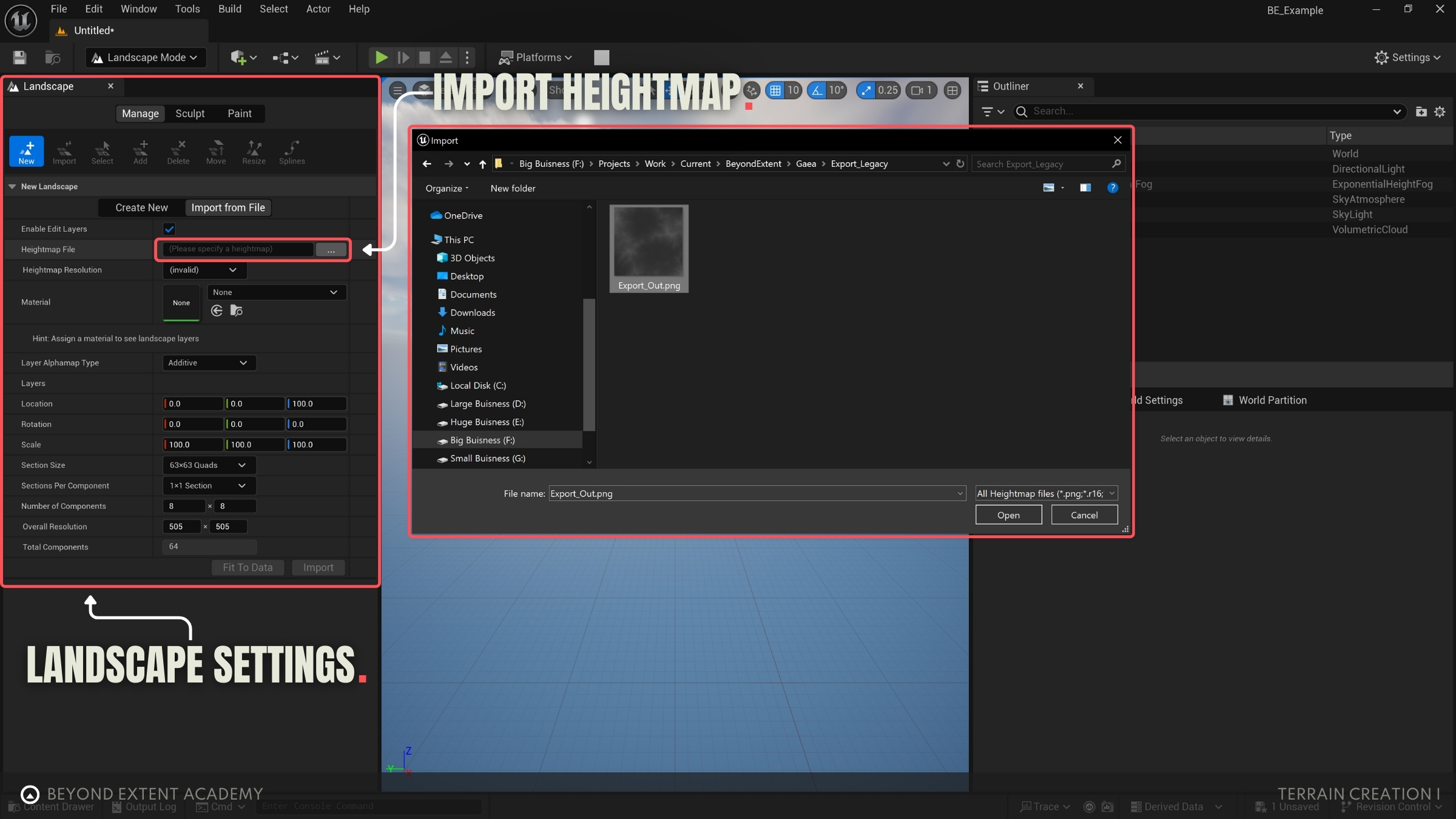Use selected asset arrow under Material
Viewport: 1456px width, 819px height.
pyautogui.click(x=217, y=311)
